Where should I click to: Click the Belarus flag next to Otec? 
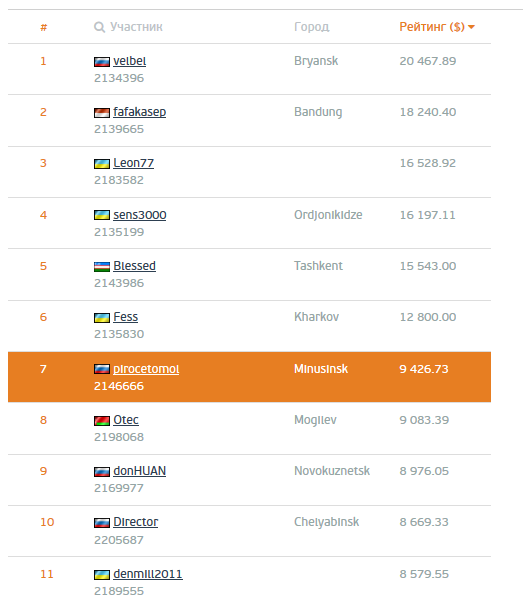[x=102, y=421]
